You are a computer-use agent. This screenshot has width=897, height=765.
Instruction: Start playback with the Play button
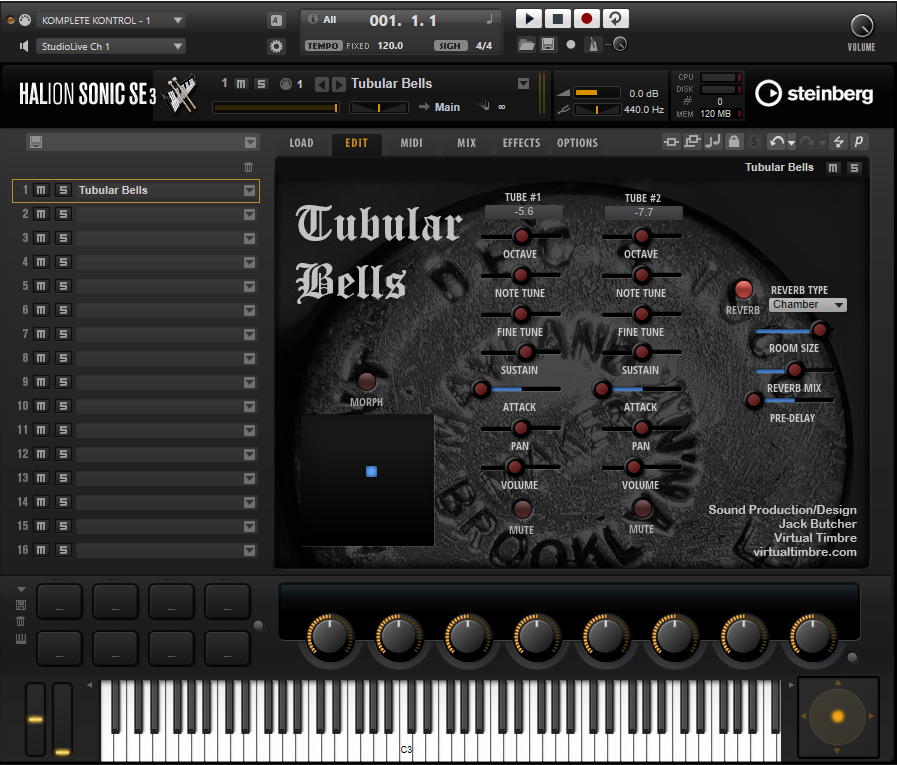[529, 19]
